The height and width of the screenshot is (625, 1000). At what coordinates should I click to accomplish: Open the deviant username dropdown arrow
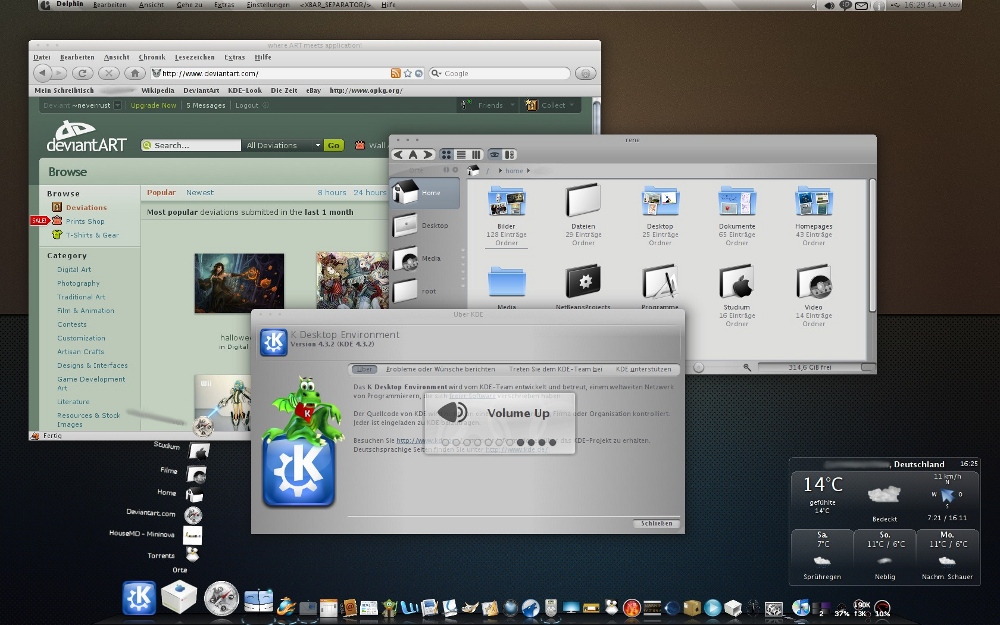[117, 105]
